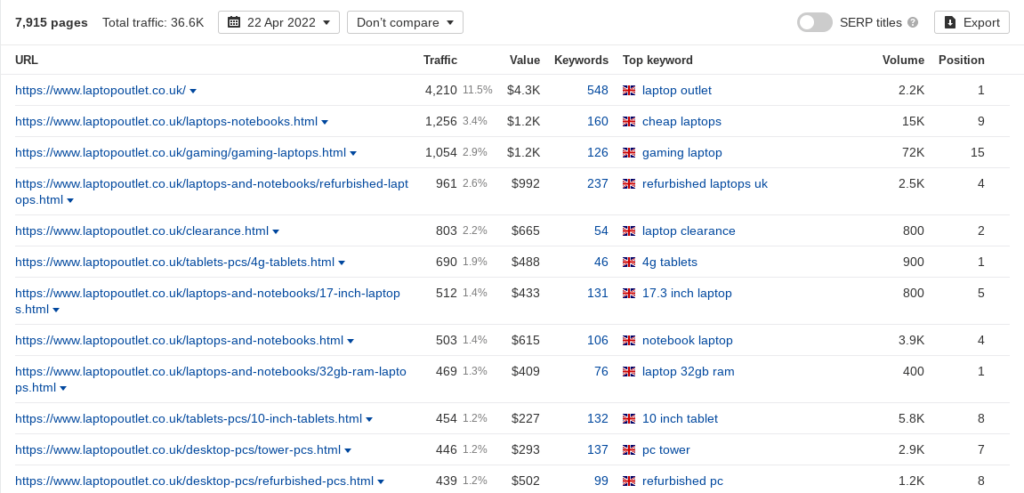The width and height of the screenshot is (1024, 493).
Task: Open gaming-laptops.html URL link
Action: (180, 153)
